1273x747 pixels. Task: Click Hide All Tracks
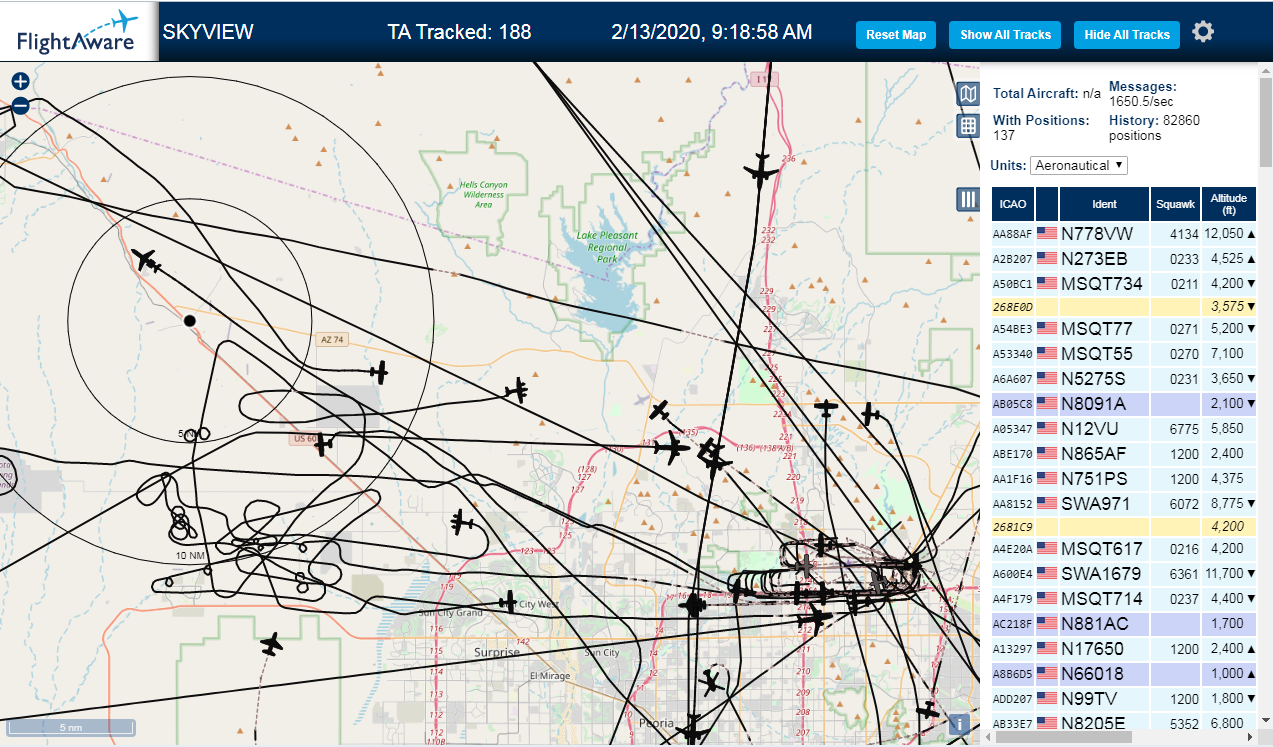tap(1127, 34)
